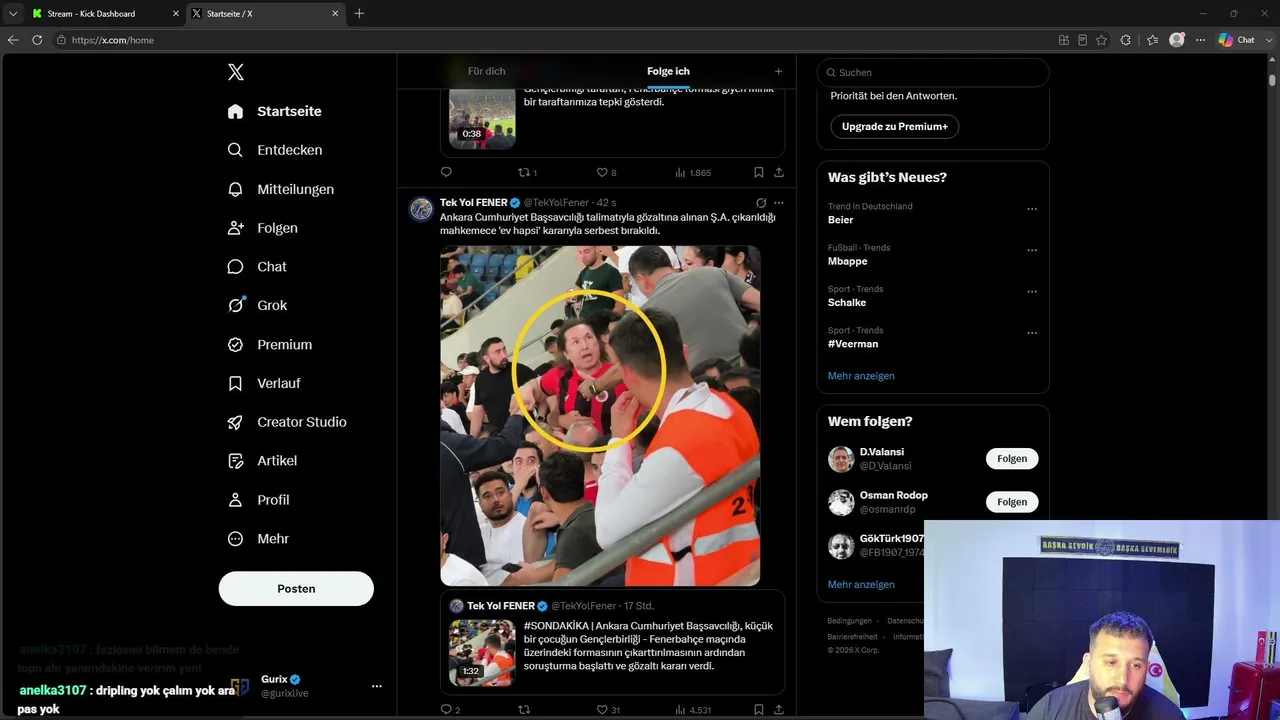The height and width of the screenshot is (720, 1280).
Task: Open Copilot Chat in browser toolbar
Action: point(1236,40)
